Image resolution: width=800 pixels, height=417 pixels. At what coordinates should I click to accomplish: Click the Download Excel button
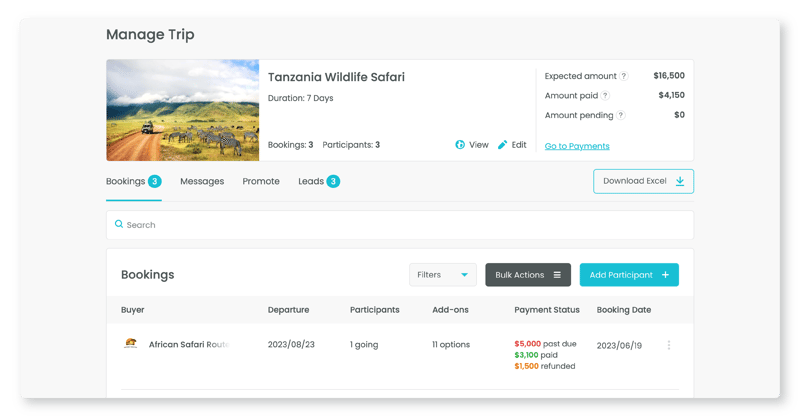point(643,181)
